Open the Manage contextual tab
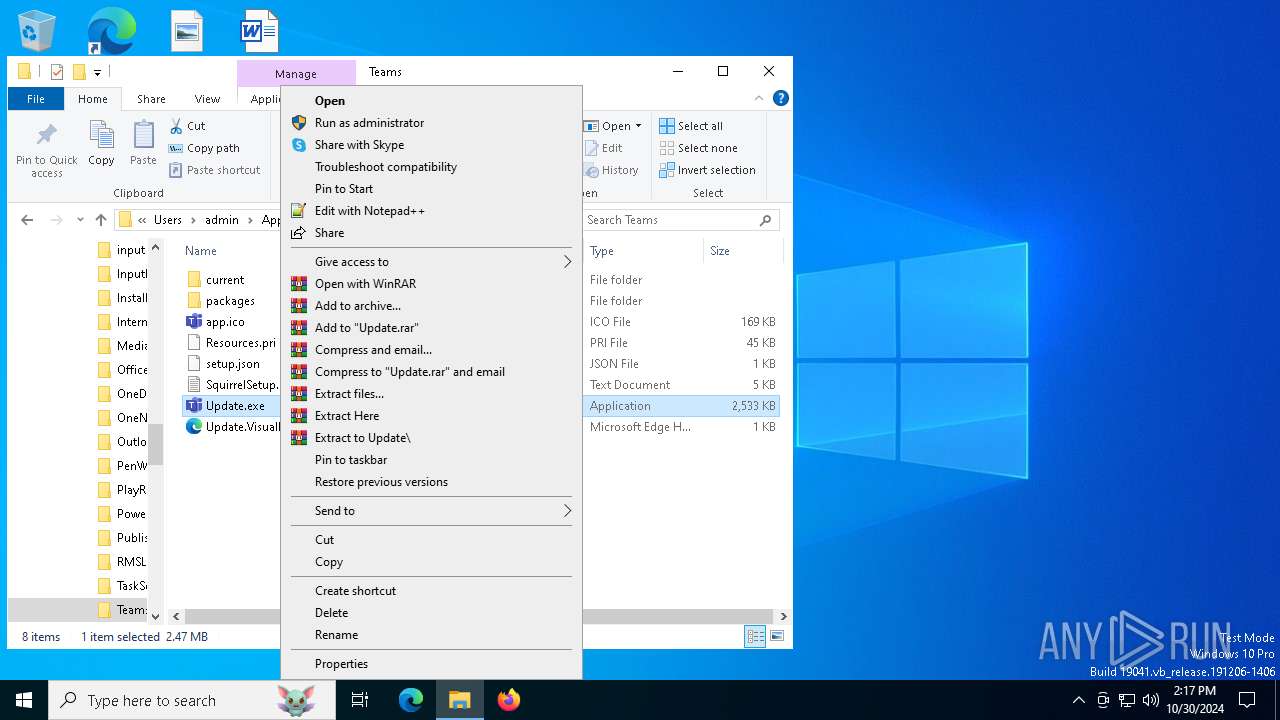This screenshot has width=1280, height=720. (x=296, y=73)
